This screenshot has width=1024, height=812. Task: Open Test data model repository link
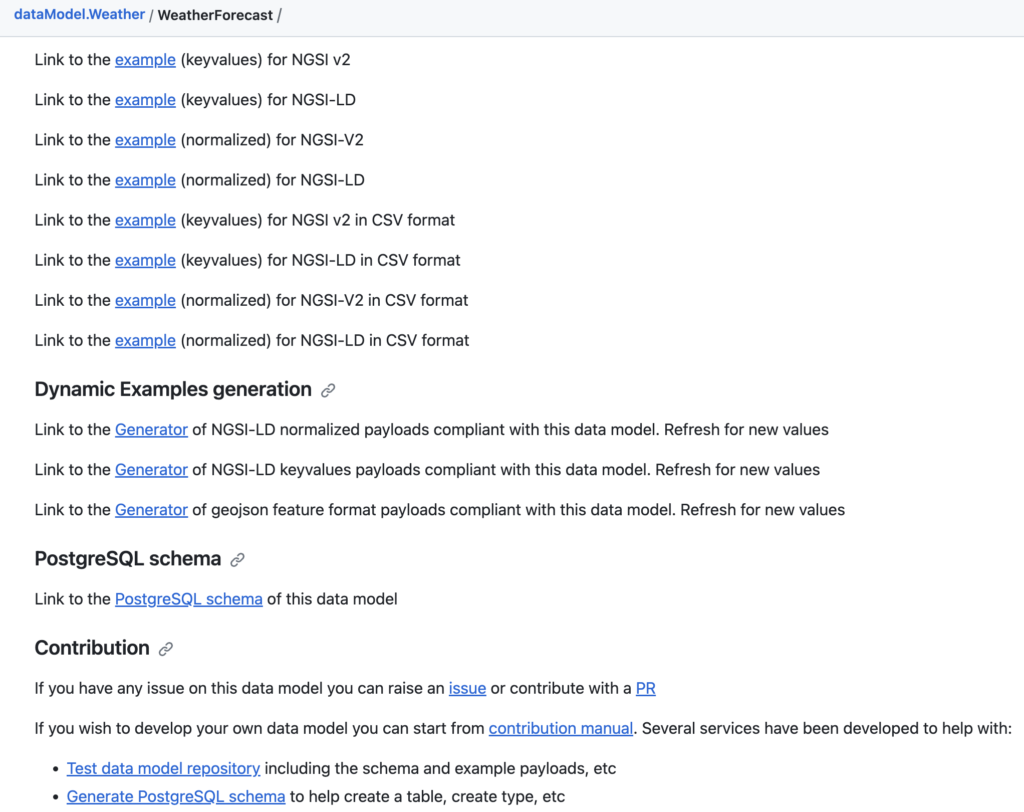(x=163, y=768)
